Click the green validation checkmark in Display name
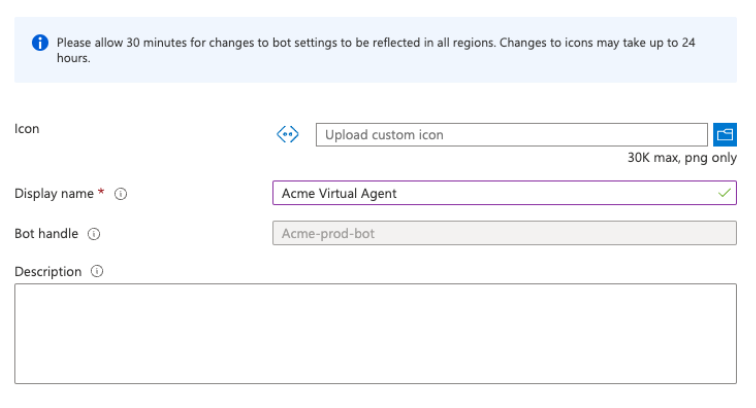Image resolution: width=756 pixels, height=408 pixels. pos(724,193)
